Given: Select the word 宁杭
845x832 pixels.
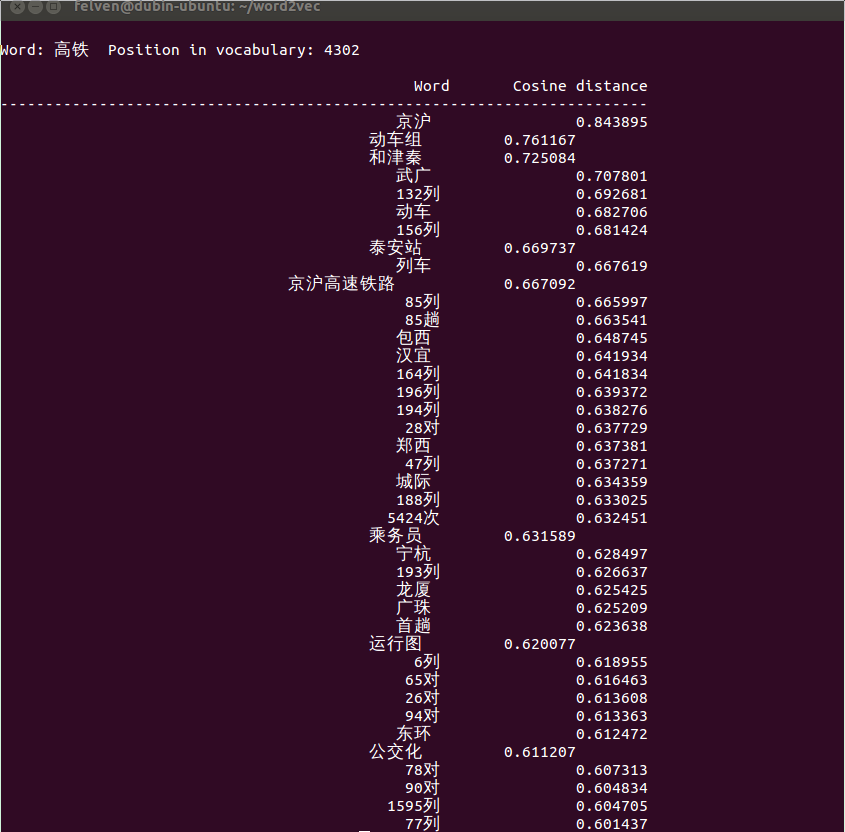Looking at the screenshot, I should coord(413,554).
